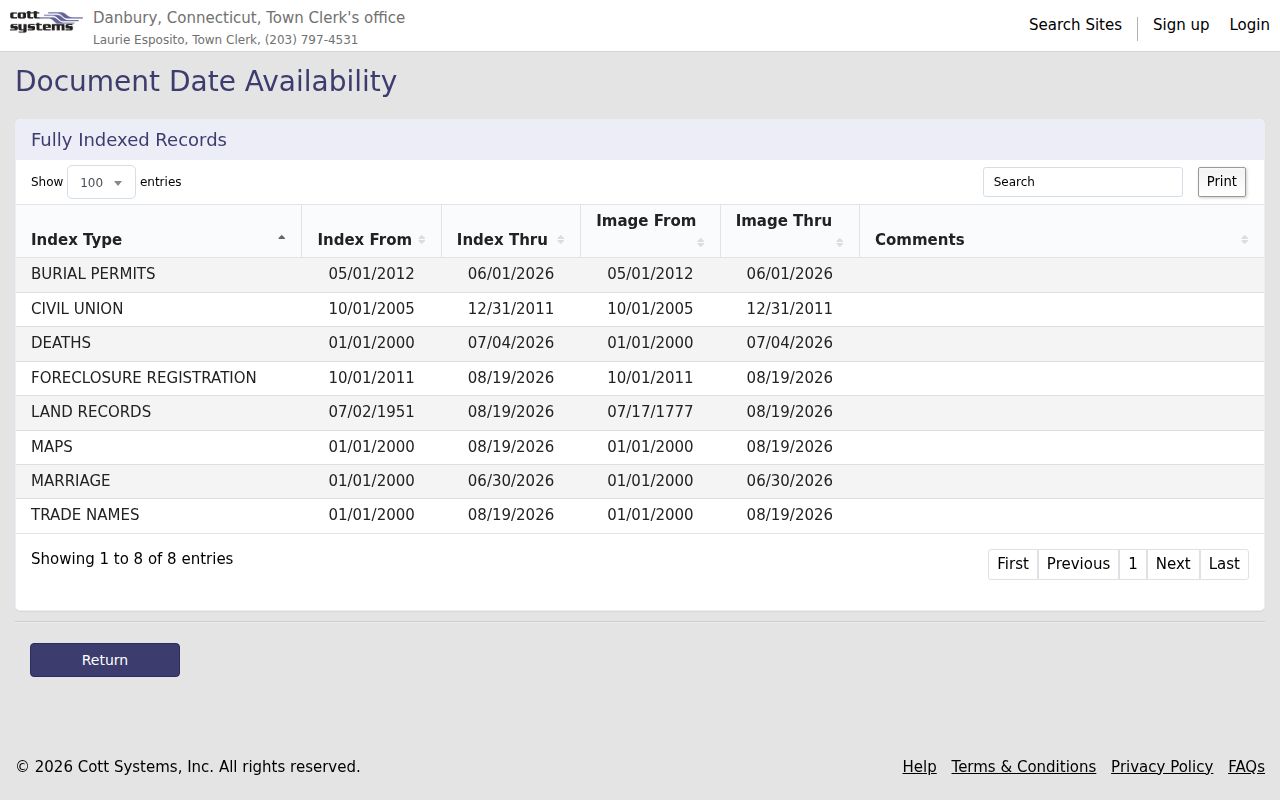
Task: Sort table by Image Thru column
Action: (790, 231)
